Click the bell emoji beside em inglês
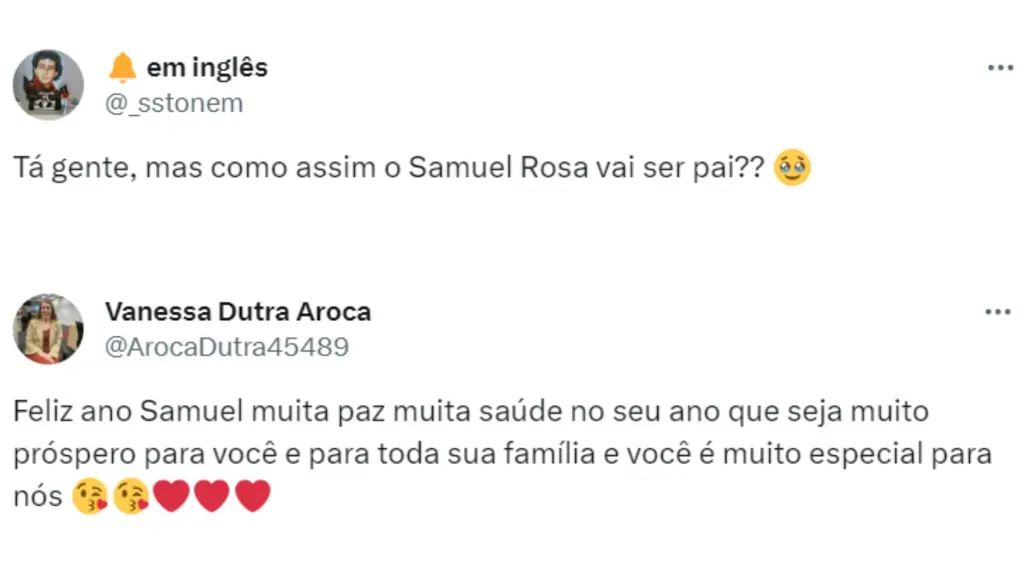The height and width of the screenshot is (576, 1024). click(122, 68)
